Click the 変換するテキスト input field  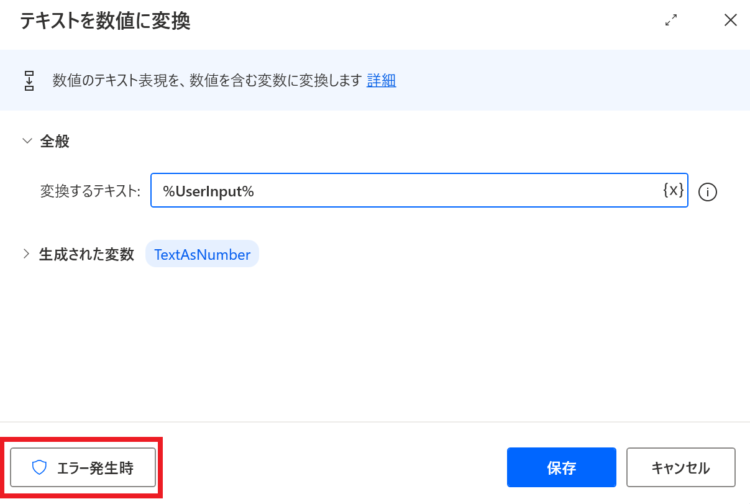click(419, 191)
